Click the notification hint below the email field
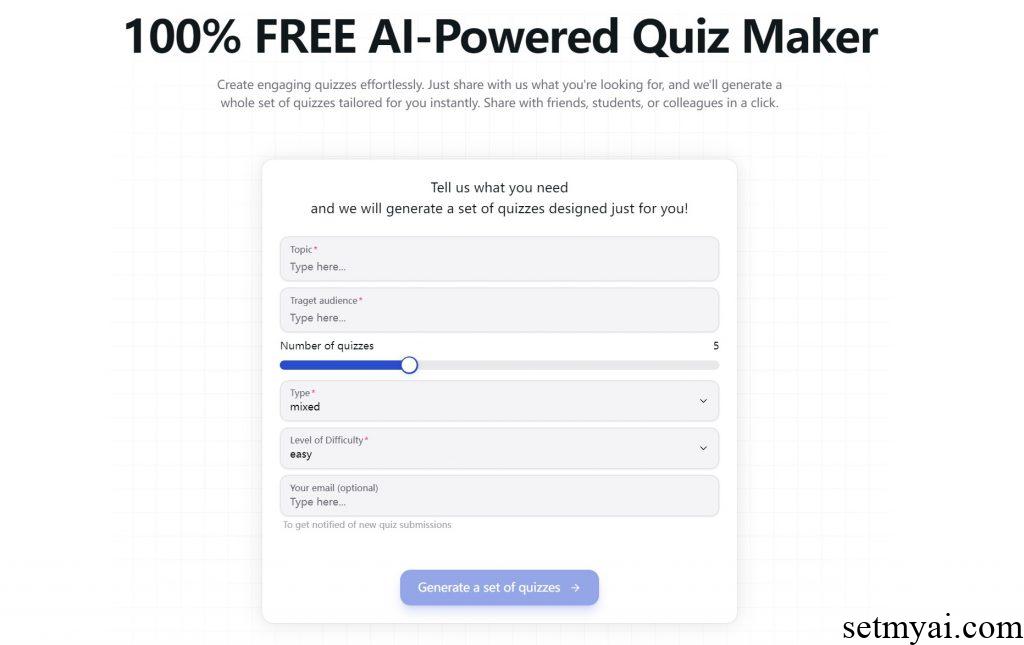Viewport: 1024px width, 645px height. [x=365, y=524]
